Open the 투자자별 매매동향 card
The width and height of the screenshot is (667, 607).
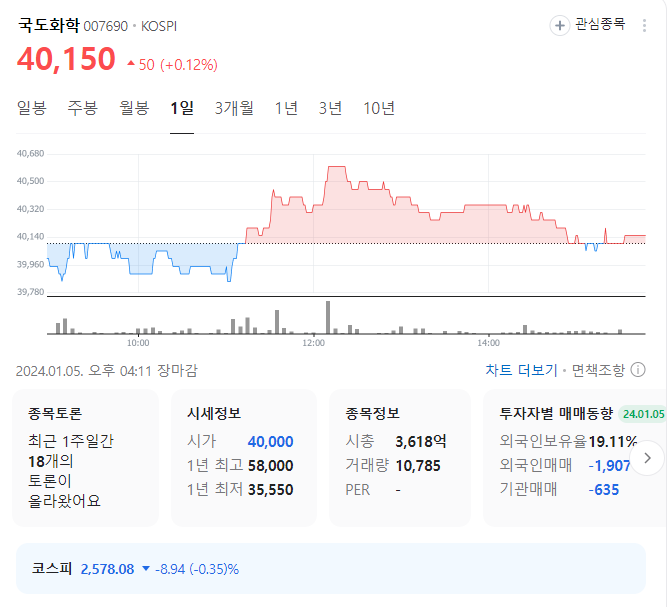click(575, 458)
